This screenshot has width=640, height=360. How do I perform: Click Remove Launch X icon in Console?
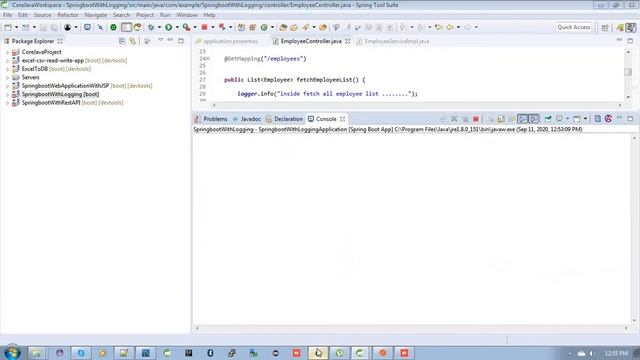point(454,119)
